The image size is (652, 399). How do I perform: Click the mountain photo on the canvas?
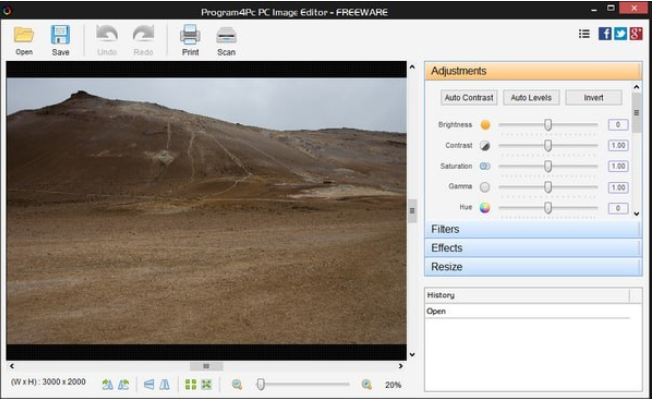click(206, 211)
